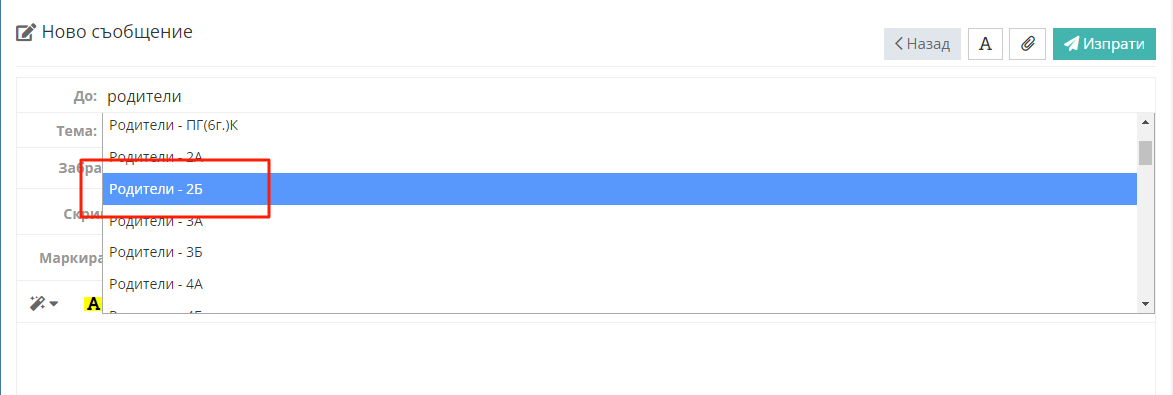Image resolution: width=1173 pixels, height=395 pixels.
Task: Click the magic wand style icon
Action: tap(37, 303)
